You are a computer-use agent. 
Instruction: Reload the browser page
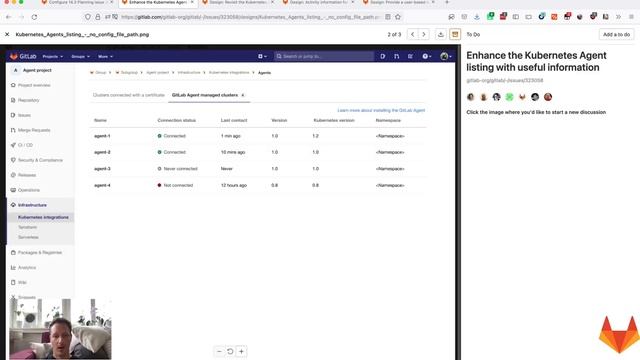coord(34,17)
